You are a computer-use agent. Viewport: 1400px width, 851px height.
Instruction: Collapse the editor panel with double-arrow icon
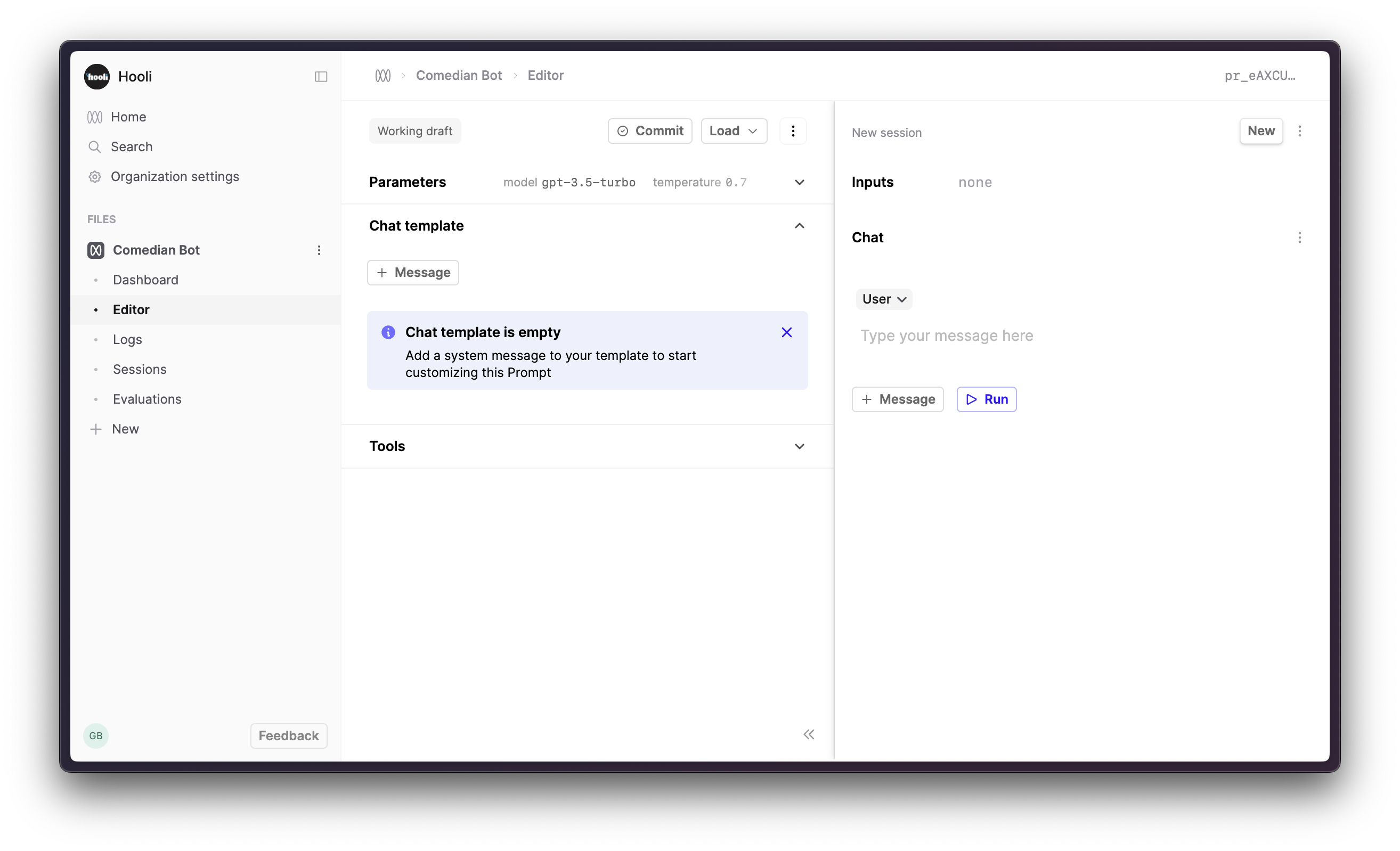pyautogui.click(x=809, y=734)
